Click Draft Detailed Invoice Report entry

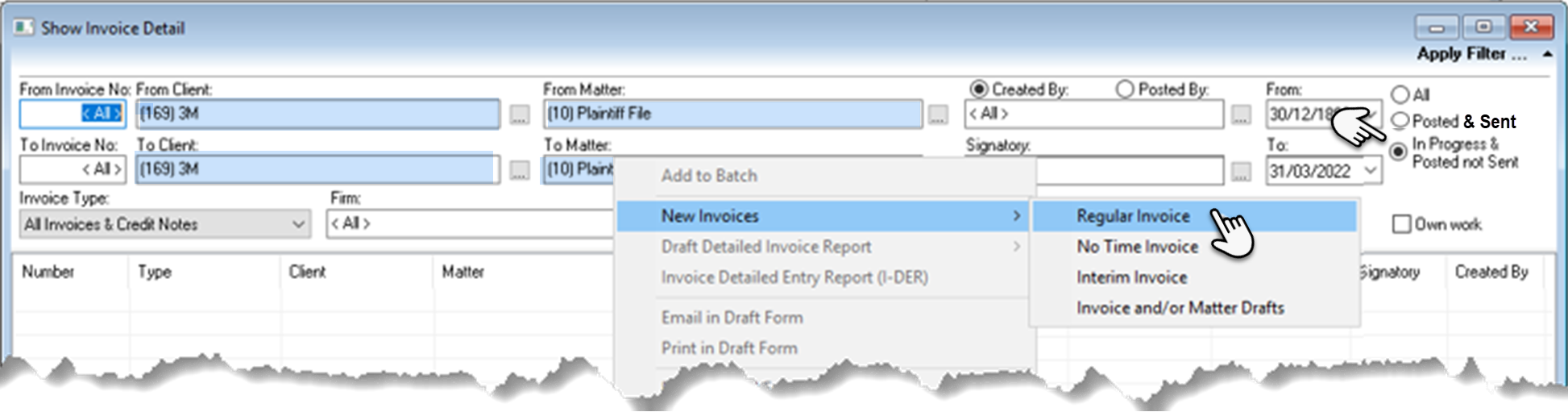824,247
